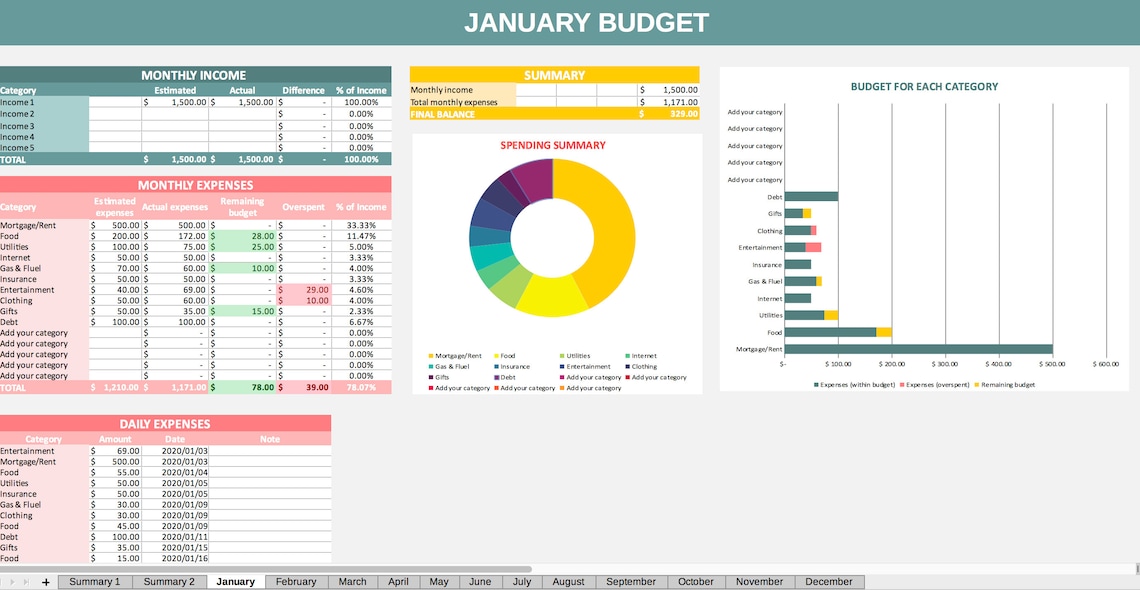Select the 329.00 final balance value
1140x590 pixels.
tap(669, 114)
